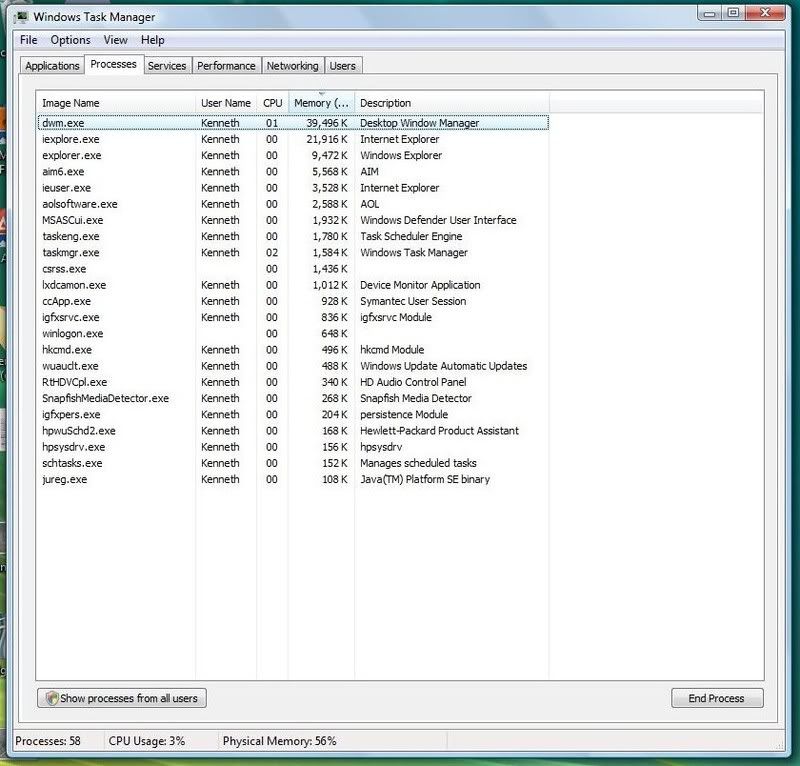Click the 39,496 K memory value

[327, 123]
